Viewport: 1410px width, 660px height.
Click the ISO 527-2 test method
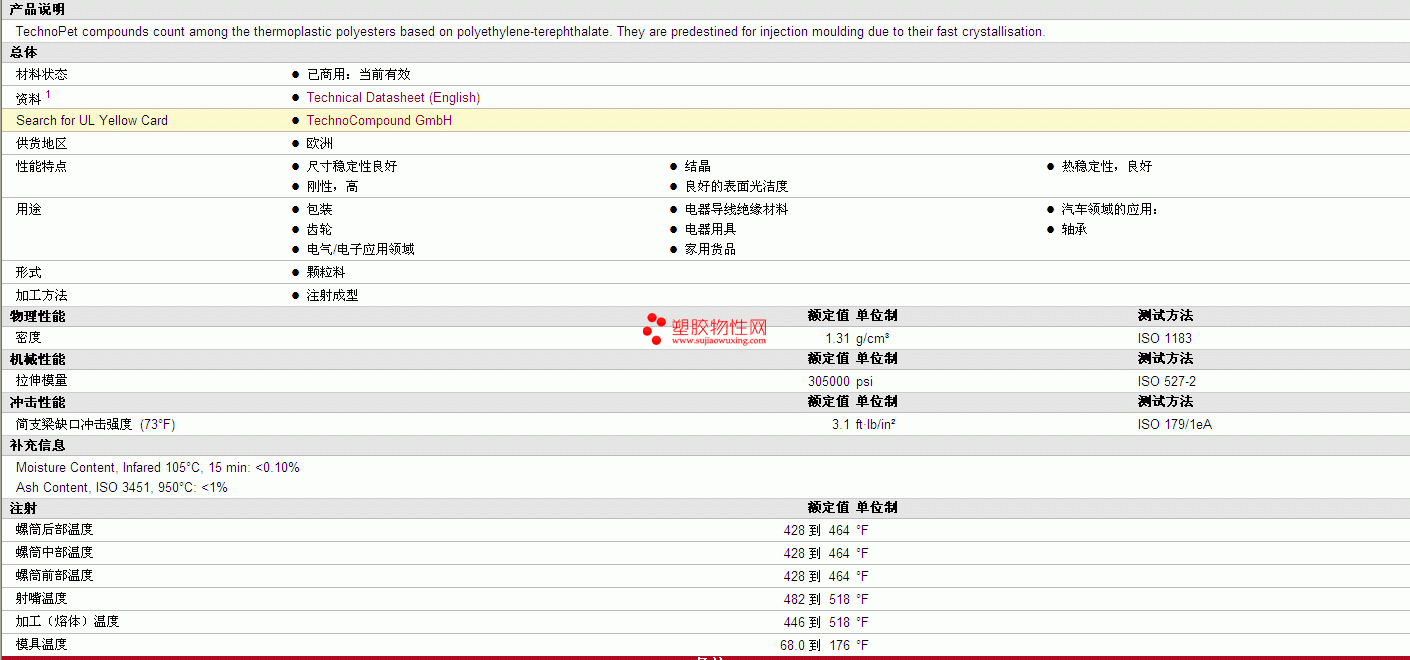[x=1167, y=382]
